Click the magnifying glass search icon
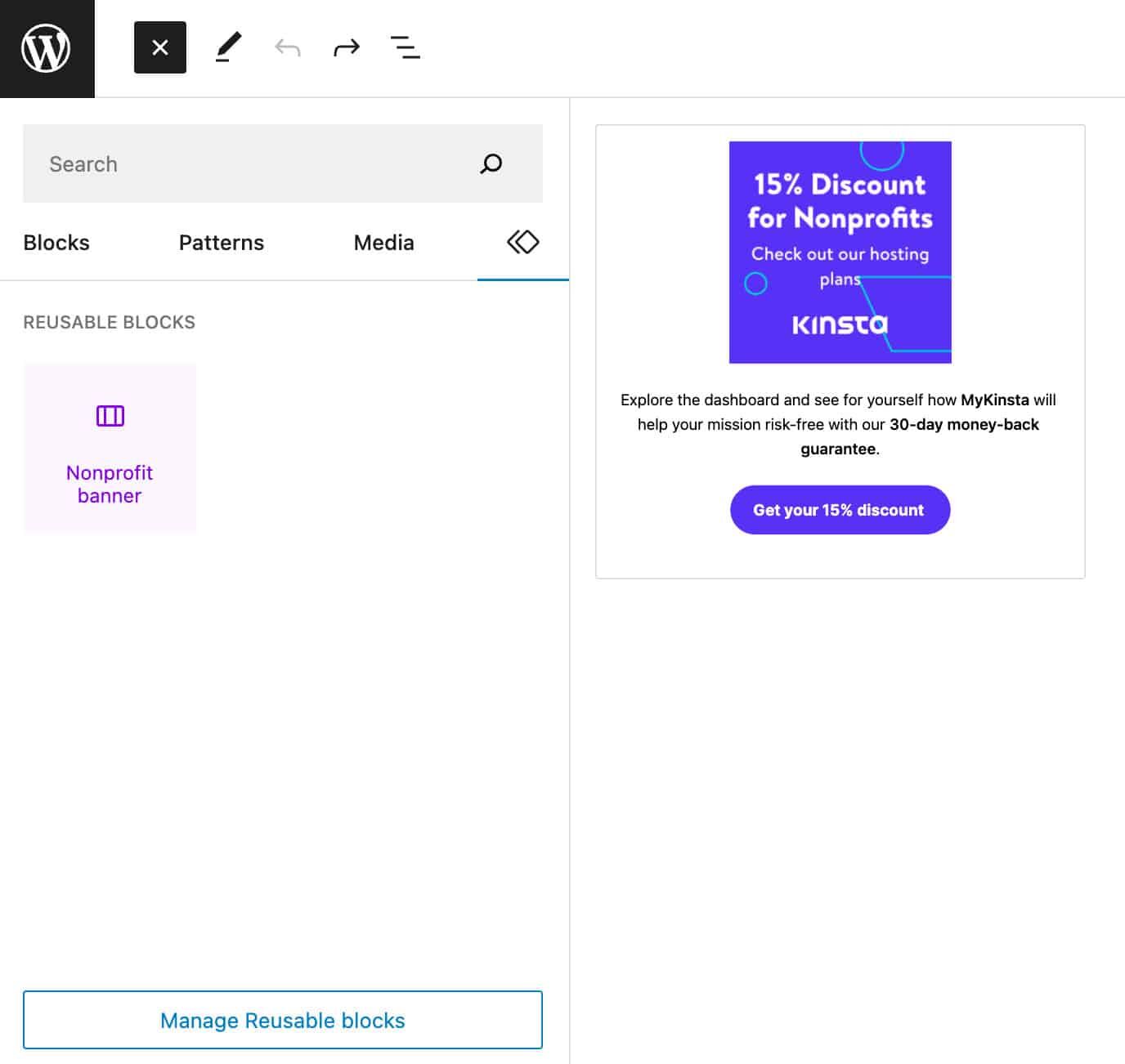Viewport: 1125px width, 1064px height. click(491, 164)
